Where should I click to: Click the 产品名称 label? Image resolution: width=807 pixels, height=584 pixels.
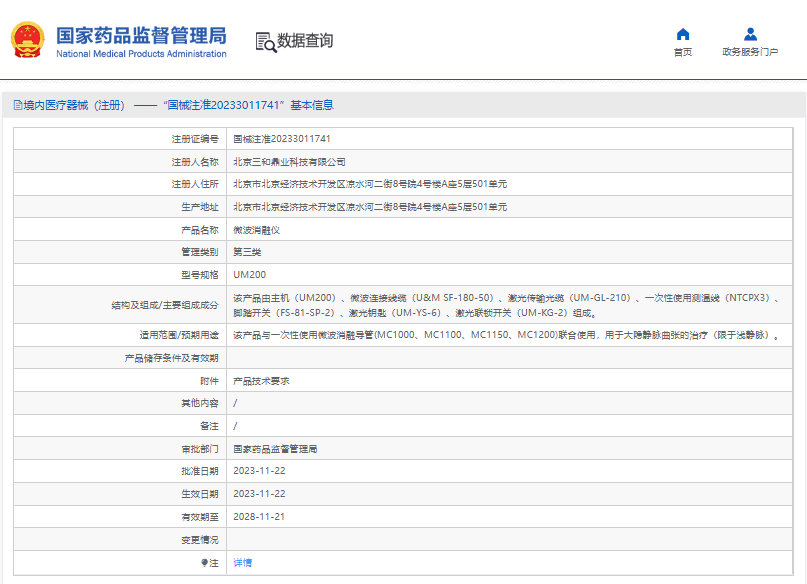pos(200,230)
